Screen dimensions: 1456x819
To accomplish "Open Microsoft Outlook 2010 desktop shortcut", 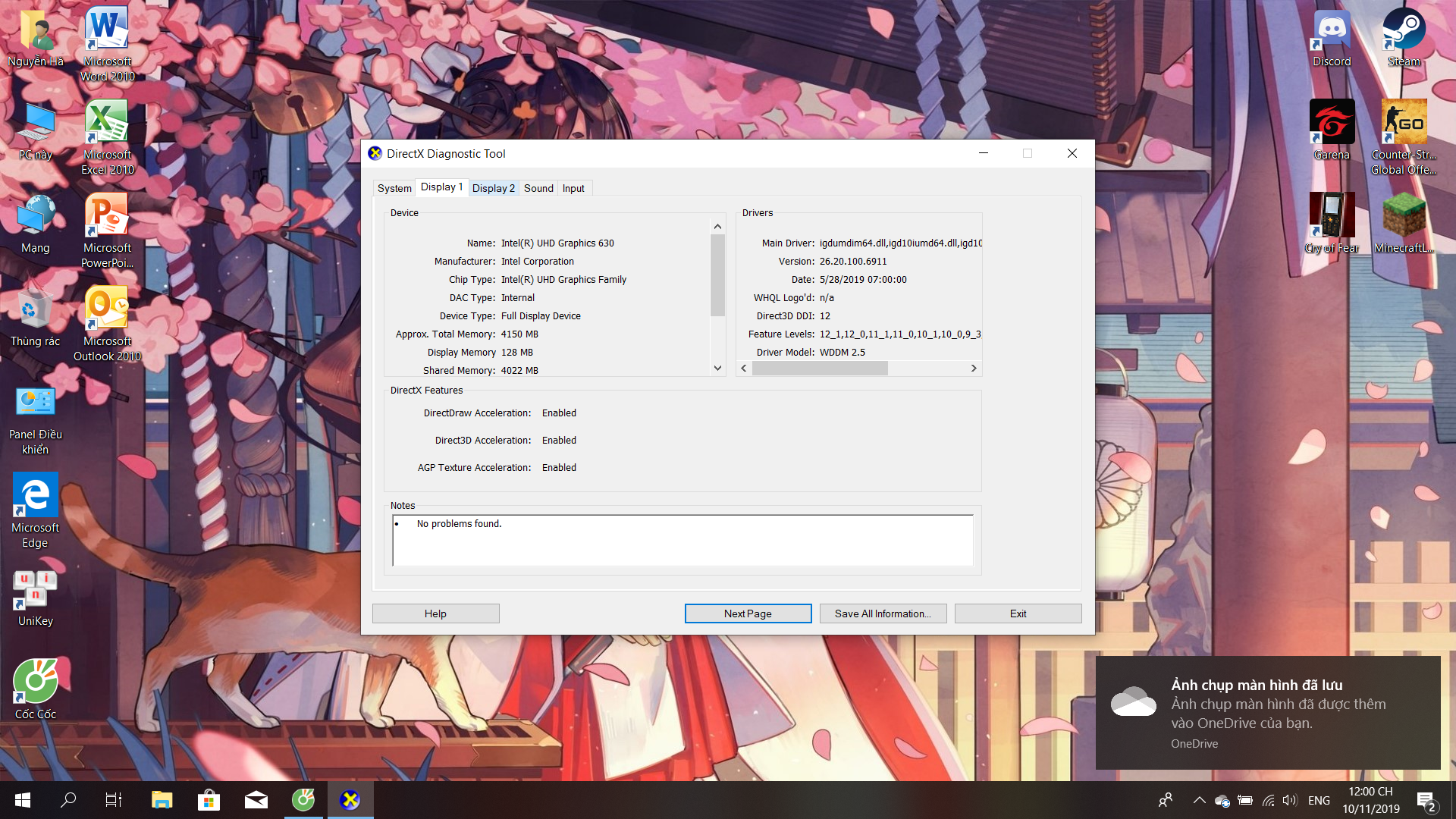I will coord(107,323).
